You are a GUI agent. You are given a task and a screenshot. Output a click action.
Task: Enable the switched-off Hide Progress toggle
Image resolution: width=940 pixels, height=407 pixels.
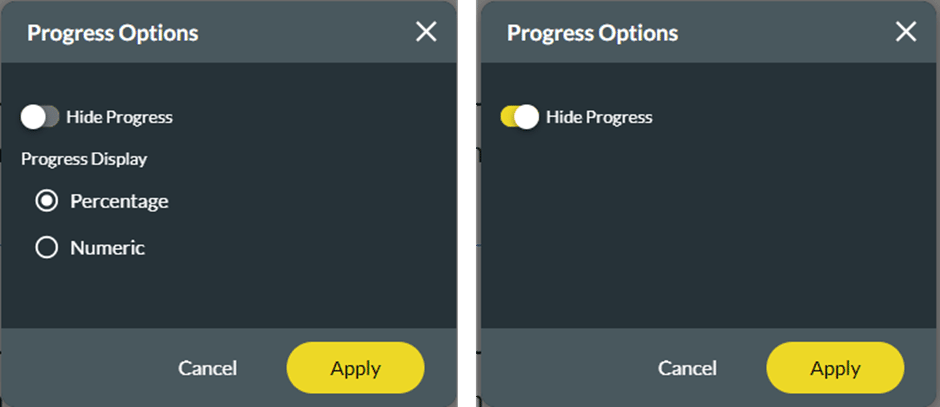40,117
